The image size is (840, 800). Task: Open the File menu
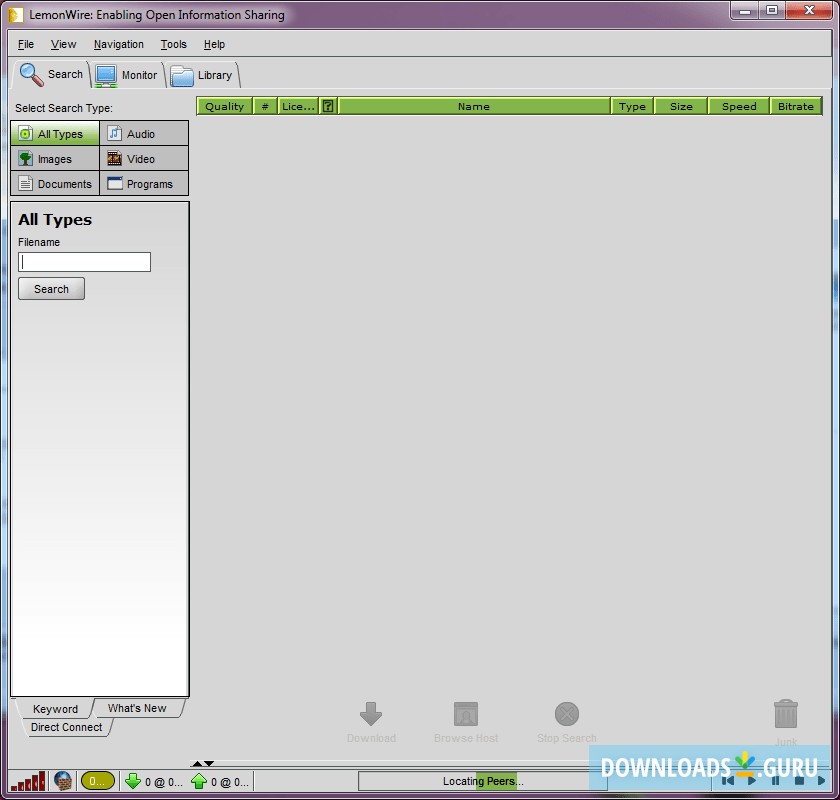pos(26,44)
